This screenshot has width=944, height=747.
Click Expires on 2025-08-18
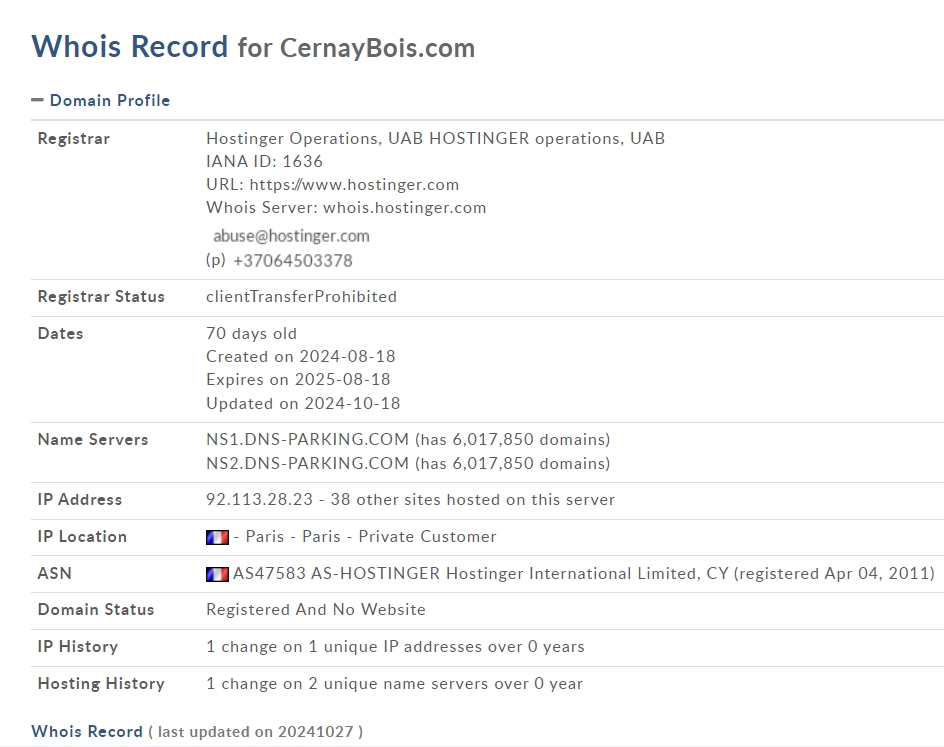point(298,379)
